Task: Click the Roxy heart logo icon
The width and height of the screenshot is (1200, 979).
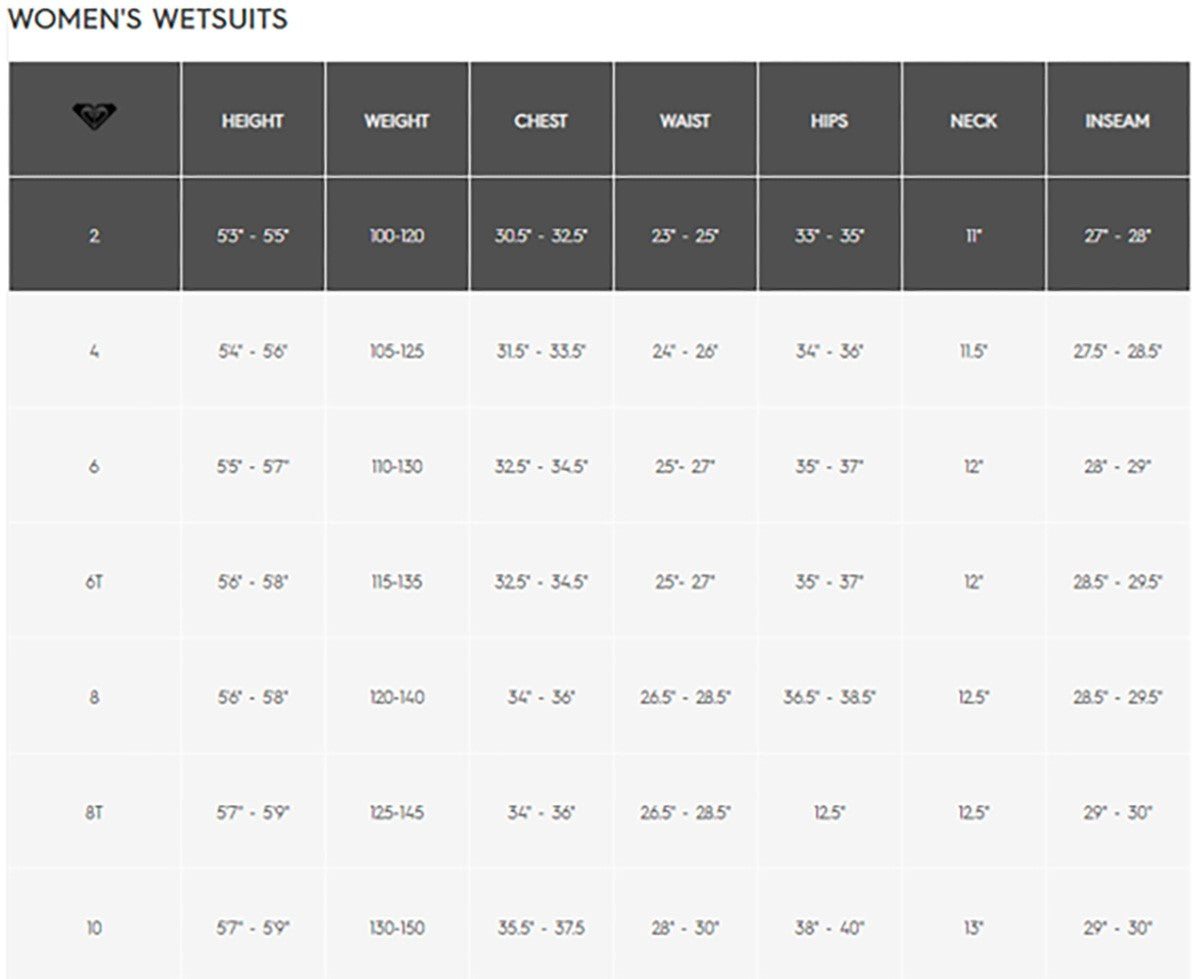Action: click(94, 119)
